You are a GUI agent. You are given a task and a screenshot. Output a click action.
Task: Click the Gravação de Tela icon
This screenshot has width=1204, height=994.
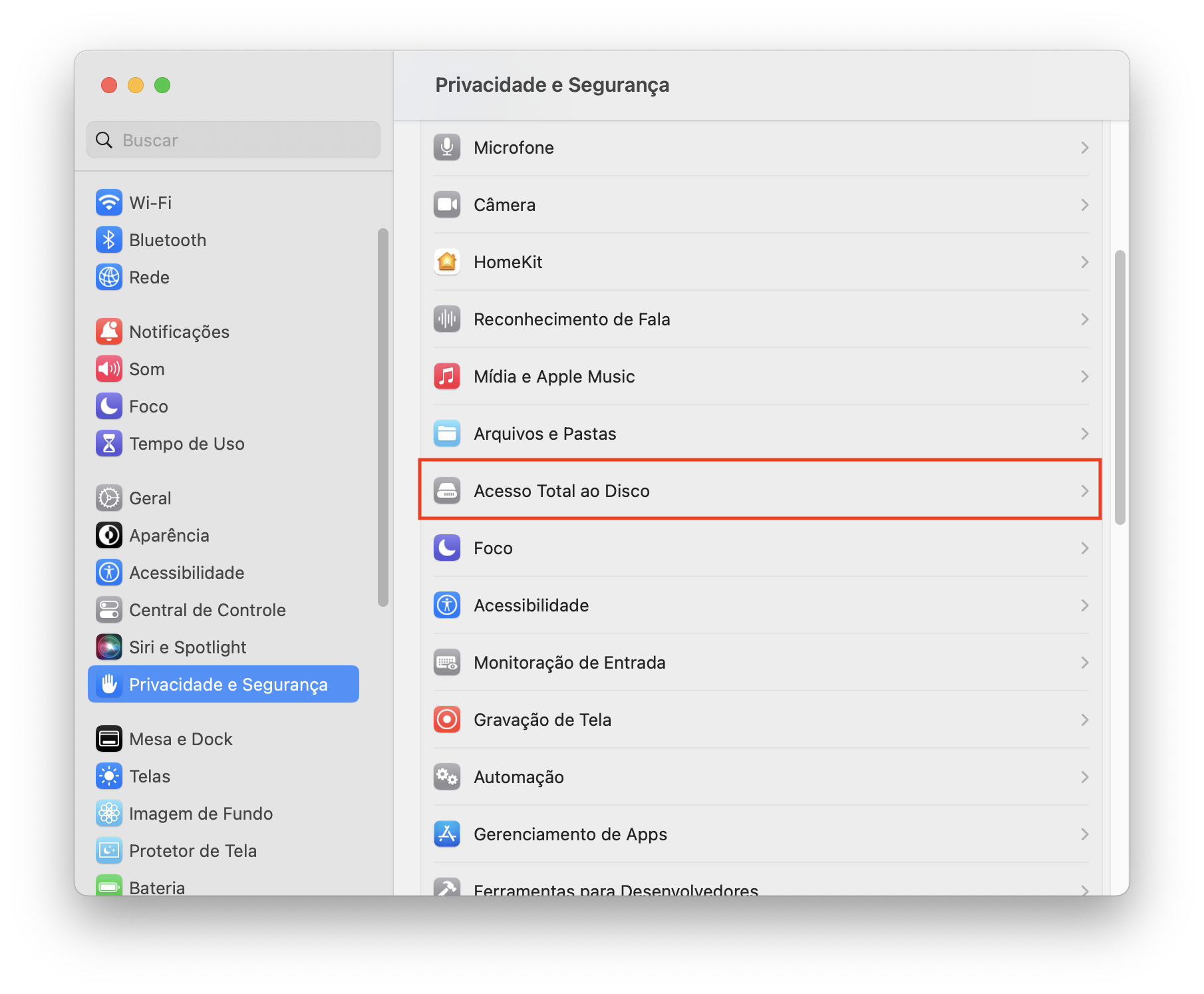[x=447, y=719]
